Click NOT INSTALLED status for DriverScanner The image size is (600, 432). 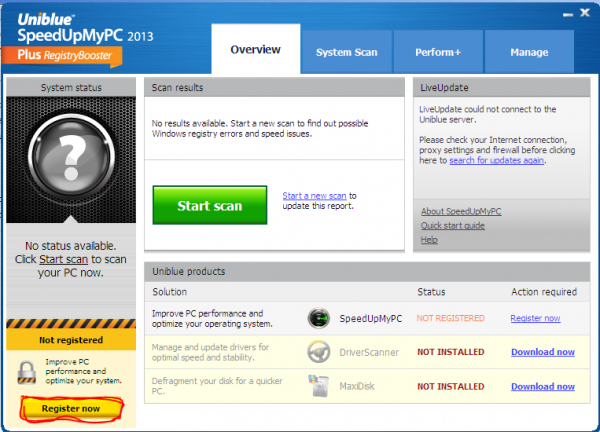click(451, 352)
